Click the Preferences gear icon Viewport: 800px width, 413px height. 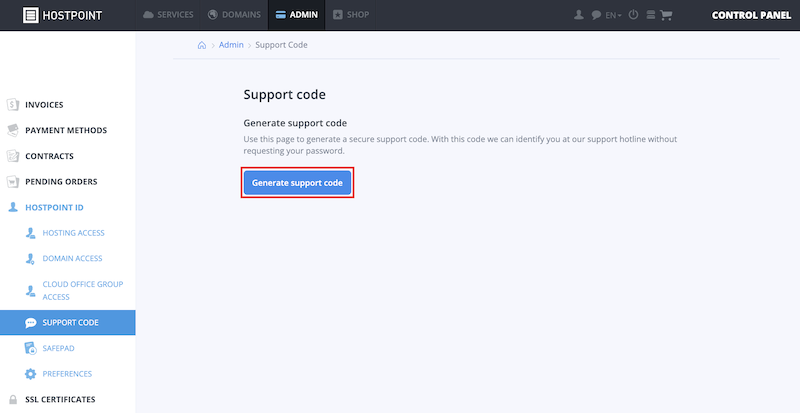click(x=31, y=374)
